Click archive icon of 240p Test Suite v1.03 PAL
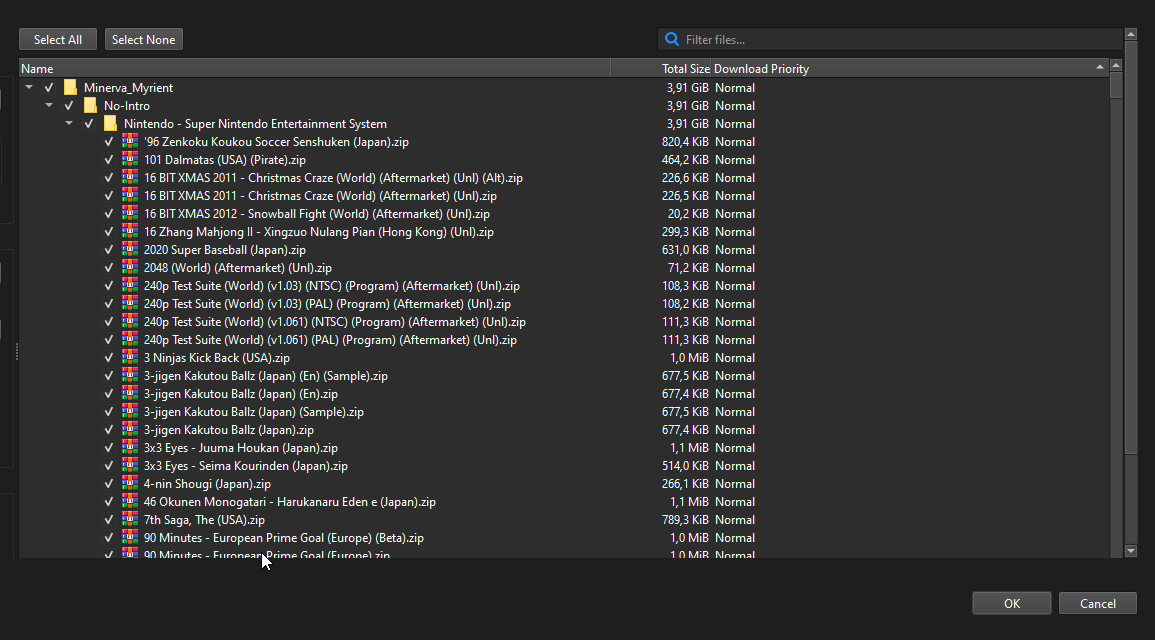 [130, 303]
